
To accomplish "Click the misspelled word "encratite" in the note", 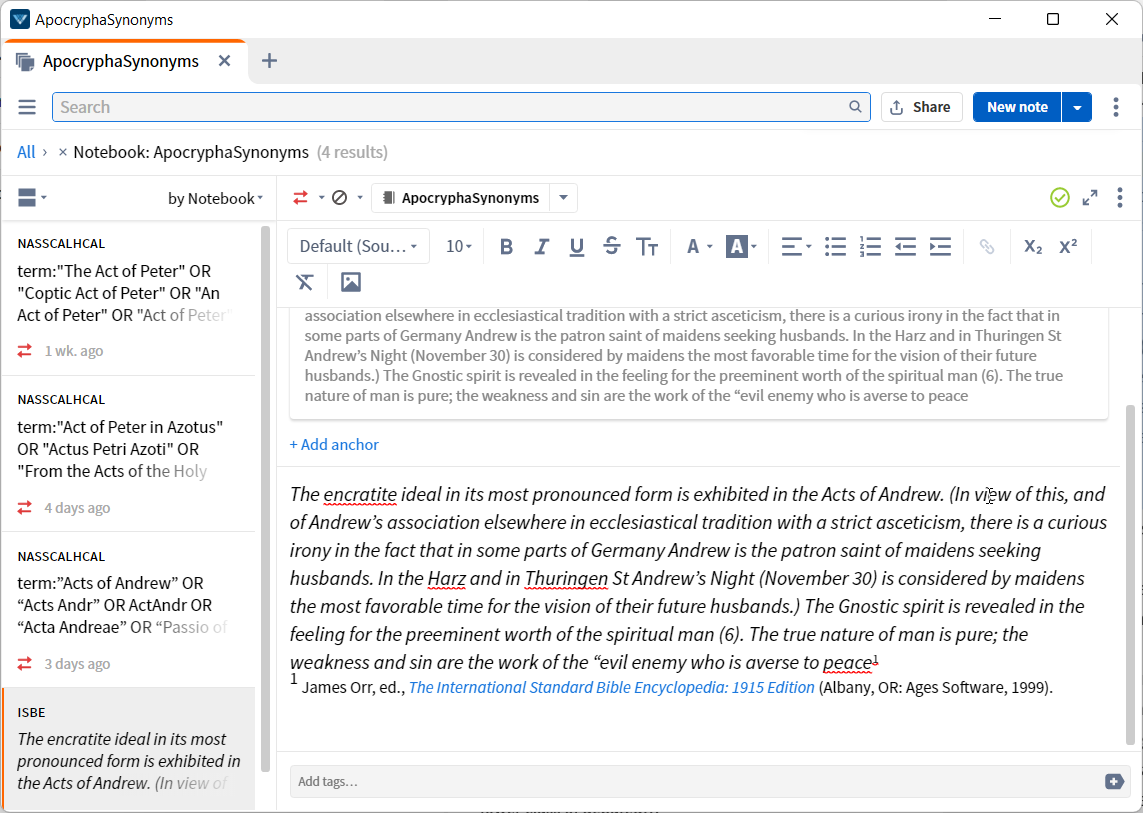I will pyautogui.click(x=360, y=494).
